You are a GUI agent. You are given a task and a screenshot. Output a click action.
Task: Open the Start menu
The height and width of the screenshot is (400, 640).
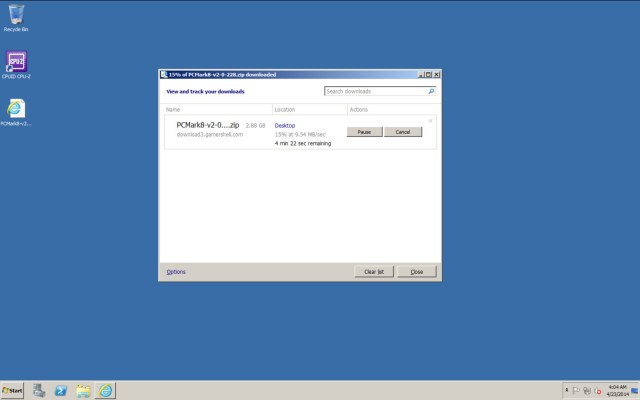12,391
